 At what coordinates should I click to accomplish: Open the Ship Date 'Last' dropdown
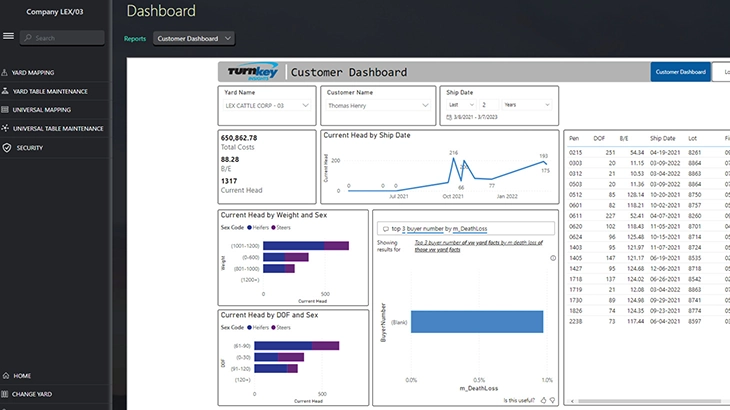click(460, 105)
